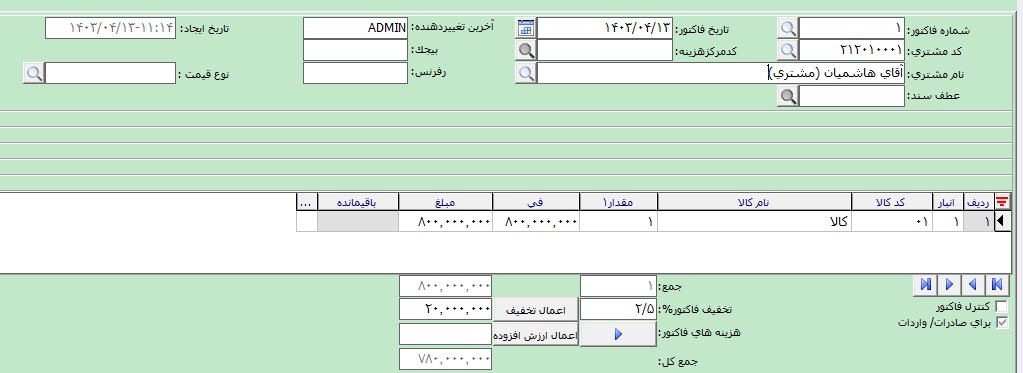Select amount cell in مبلغ column
The image size is (1023, 373).
coord(445,222)
